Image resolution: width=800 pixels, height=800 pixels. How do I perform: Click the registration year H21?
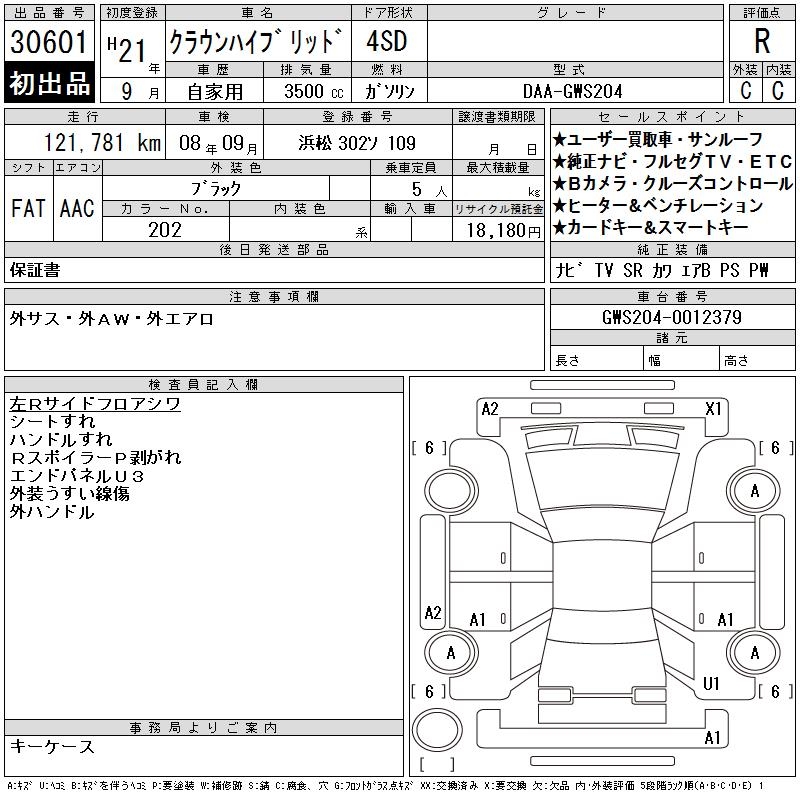tap(127, 49)
